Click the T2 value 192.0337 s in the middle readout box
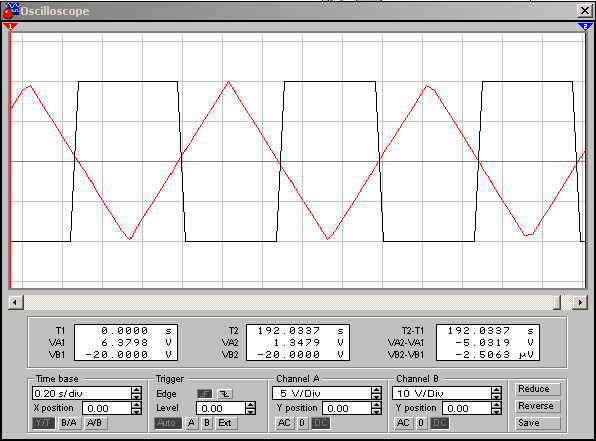The height and width of the screenshot is (441, 596). coord(300,330)
